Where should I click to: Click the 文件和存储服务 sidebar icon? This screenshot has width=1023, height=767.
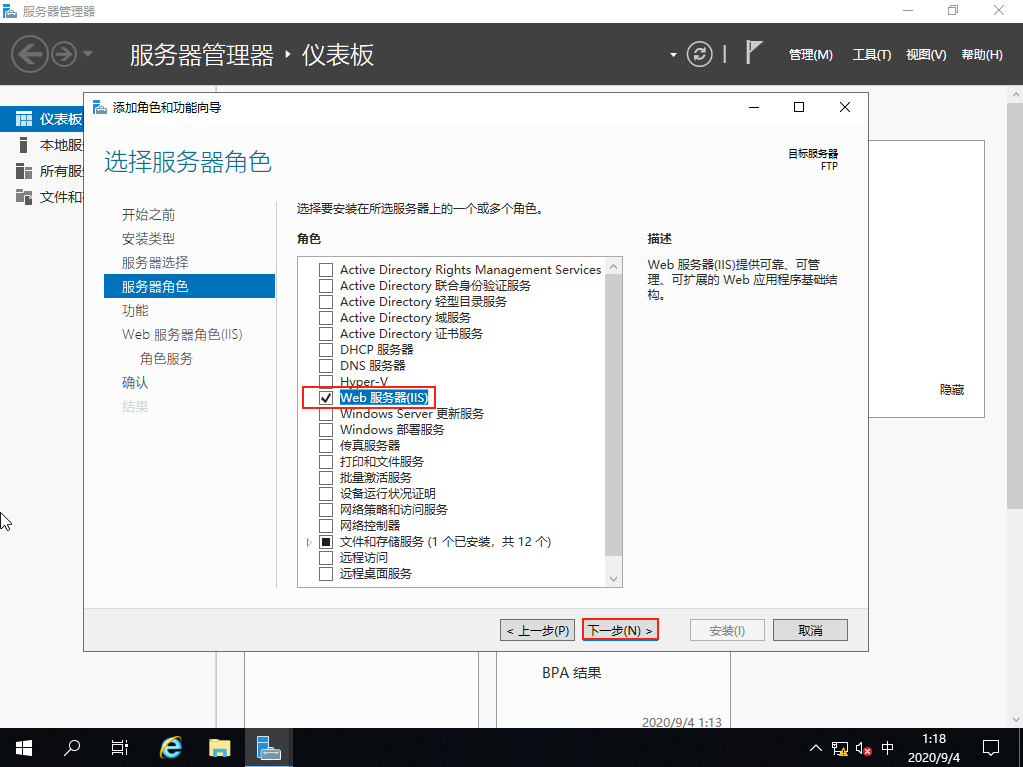pos(23,196)
